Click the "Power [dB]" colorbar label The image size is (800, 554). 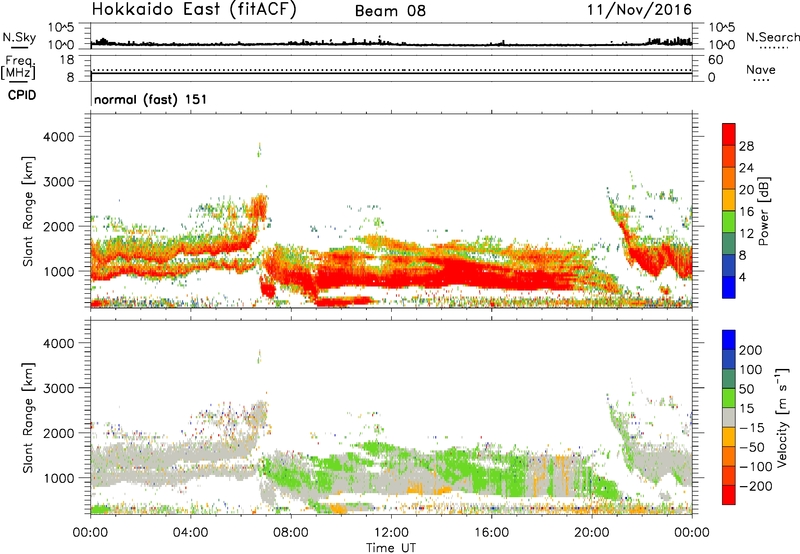[x=763, y=211]
